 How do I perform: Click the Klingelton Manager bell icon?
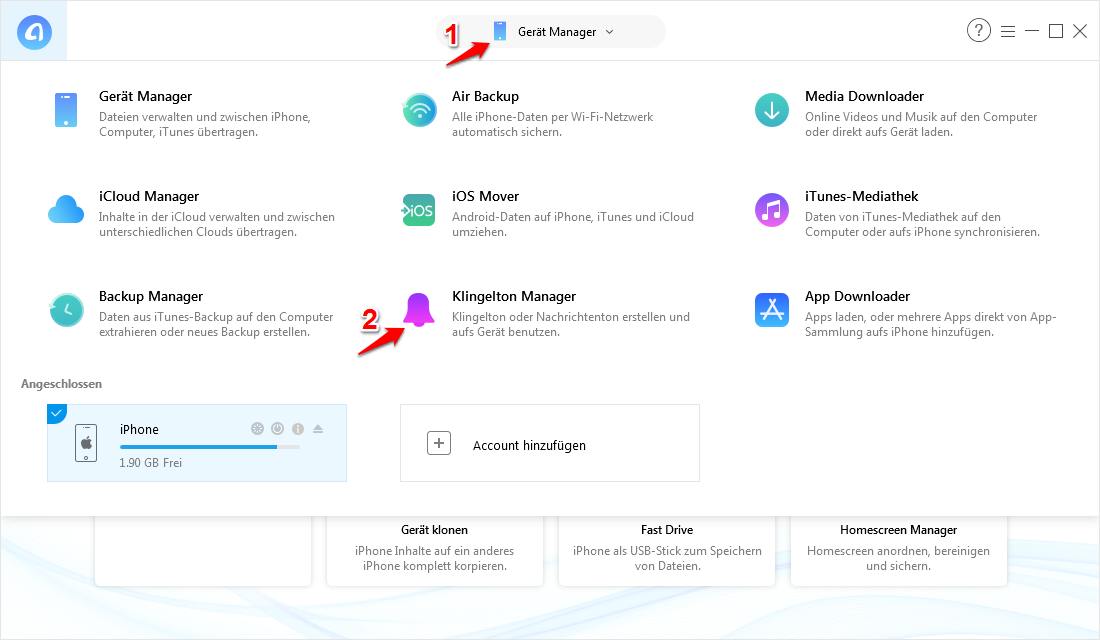point(419,309)
